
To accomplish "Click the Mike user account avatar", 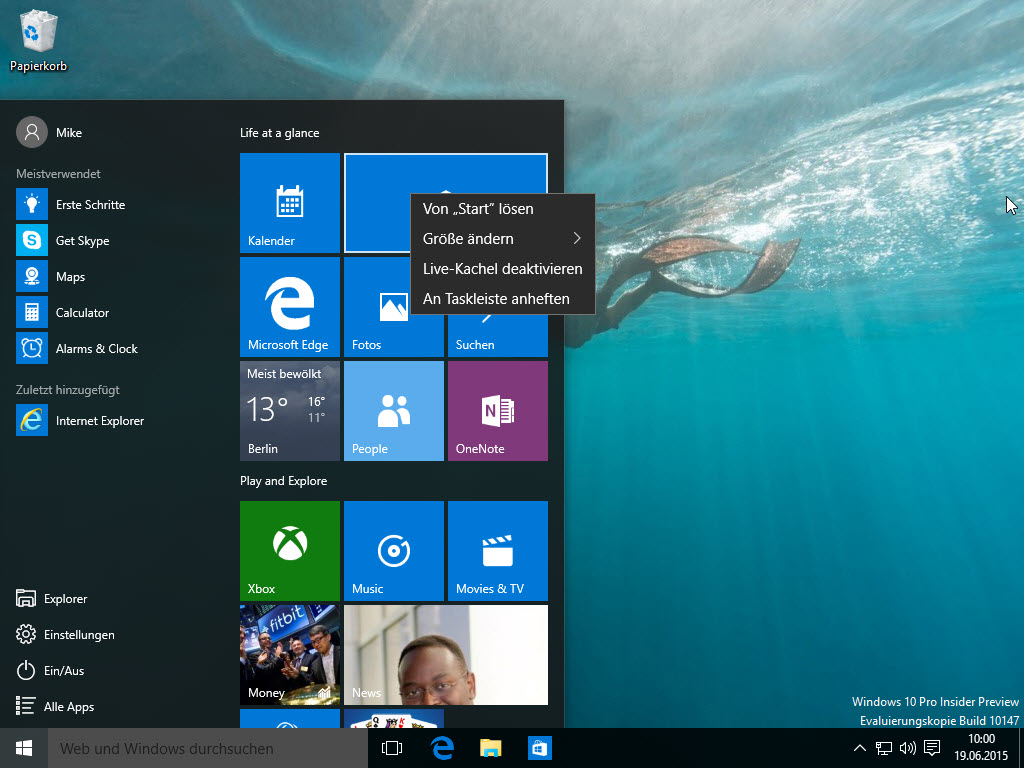I will click(31, 133).
